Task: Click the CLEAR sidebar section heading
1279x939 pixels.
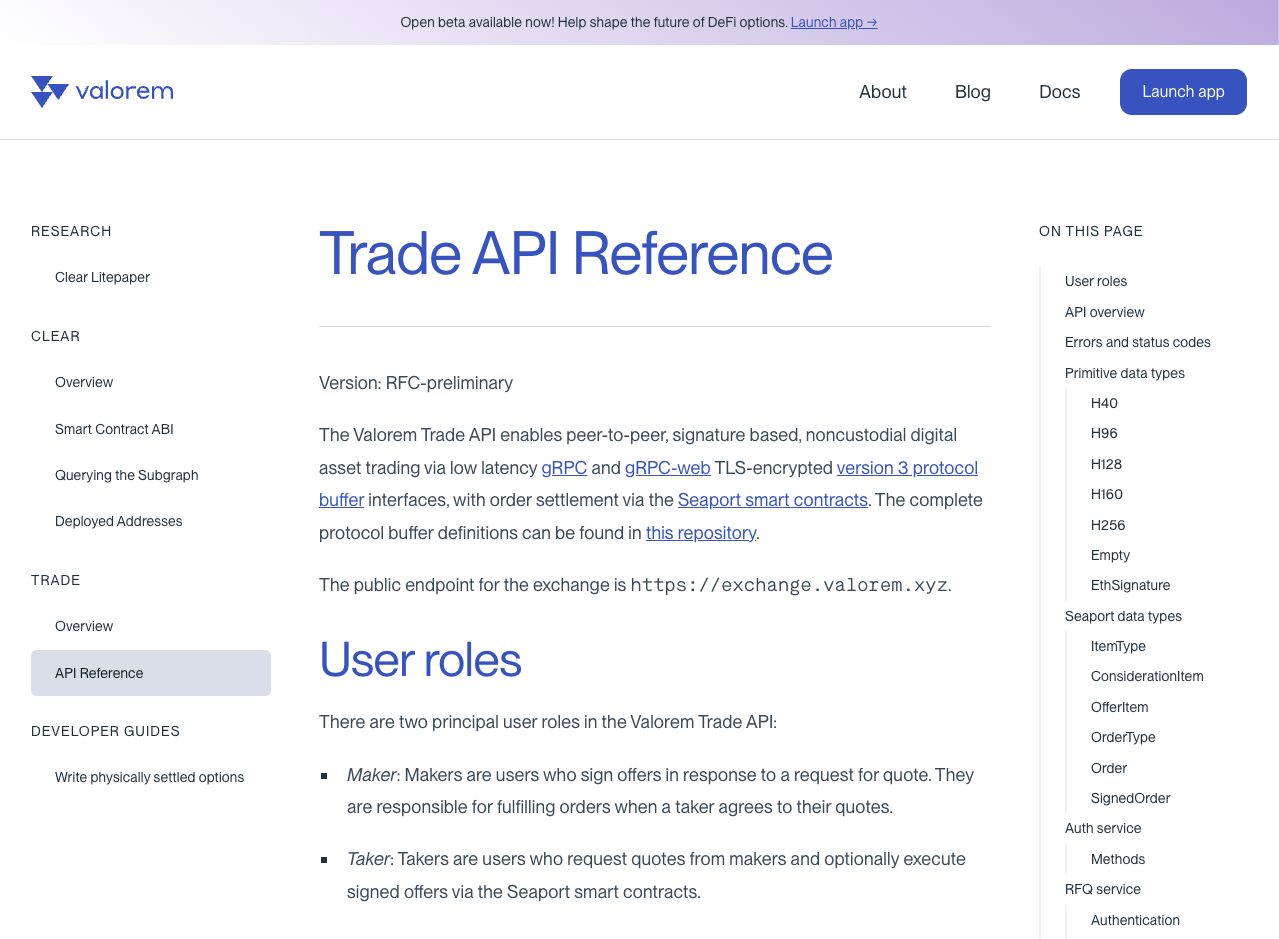Action: click(x=55, y=336)
